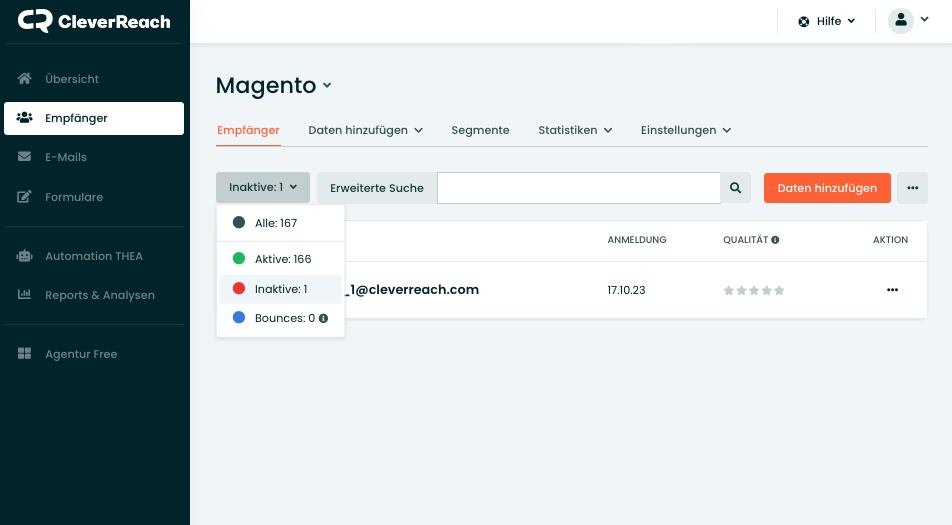Click the robot icon beside Automation THEA
The image size is (952, 525).
pyautogui.click(x=24, y=256)
